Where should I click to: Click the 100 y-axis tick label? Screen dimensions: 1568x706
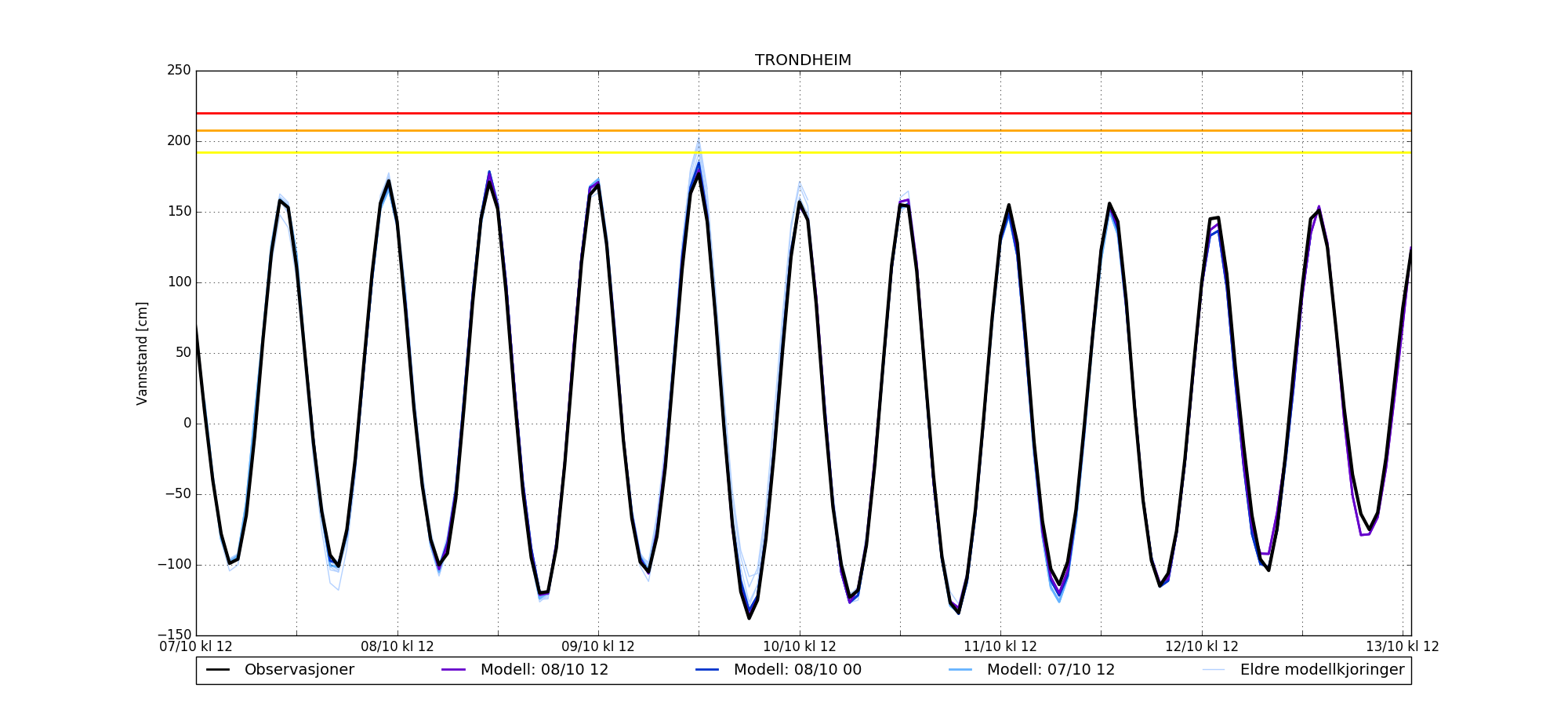[x=179, y=282]
